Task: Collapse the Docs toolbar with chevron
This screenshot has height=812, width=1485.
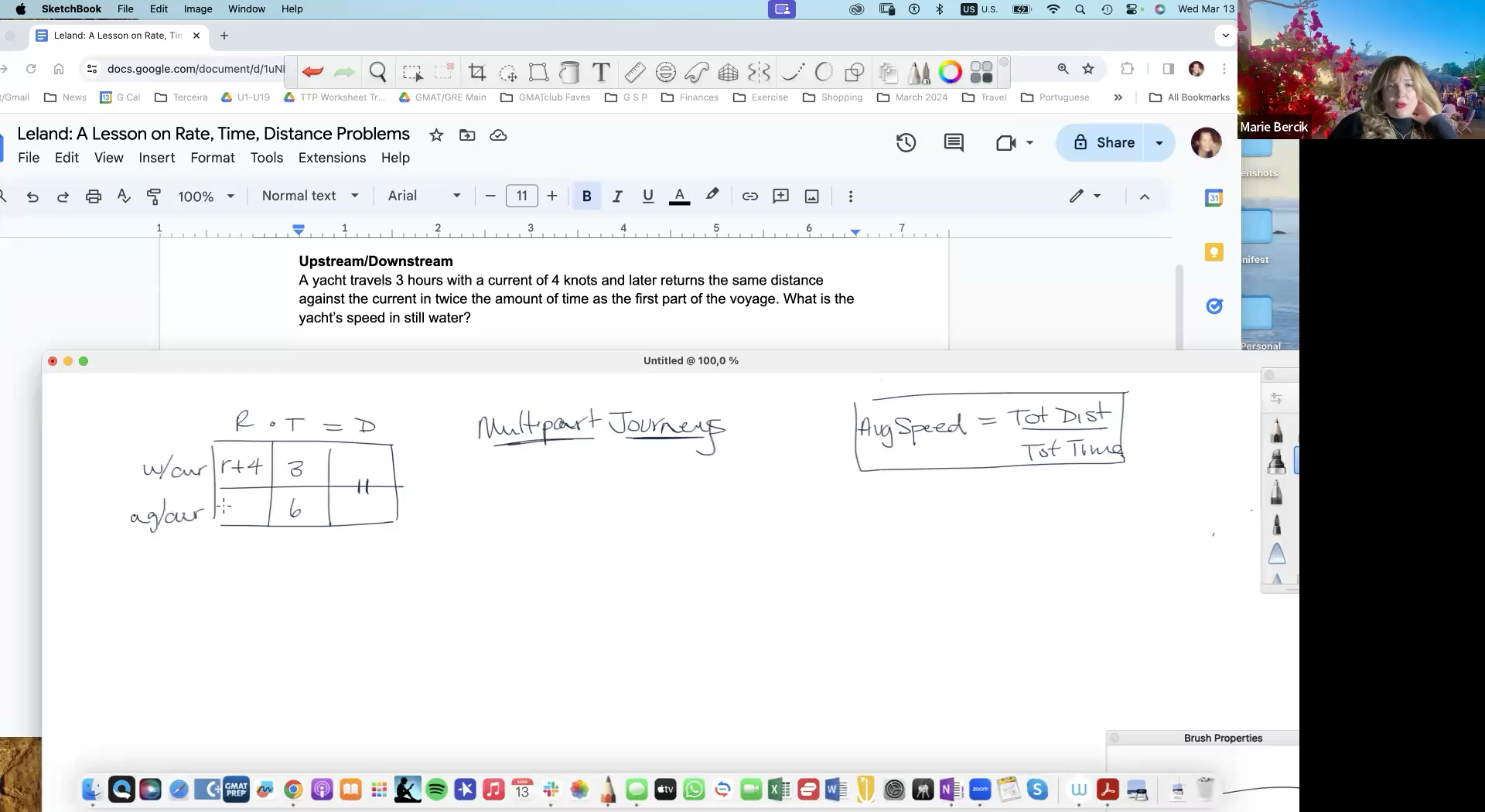Action: pyautogui.click(x=1145, y=196)
